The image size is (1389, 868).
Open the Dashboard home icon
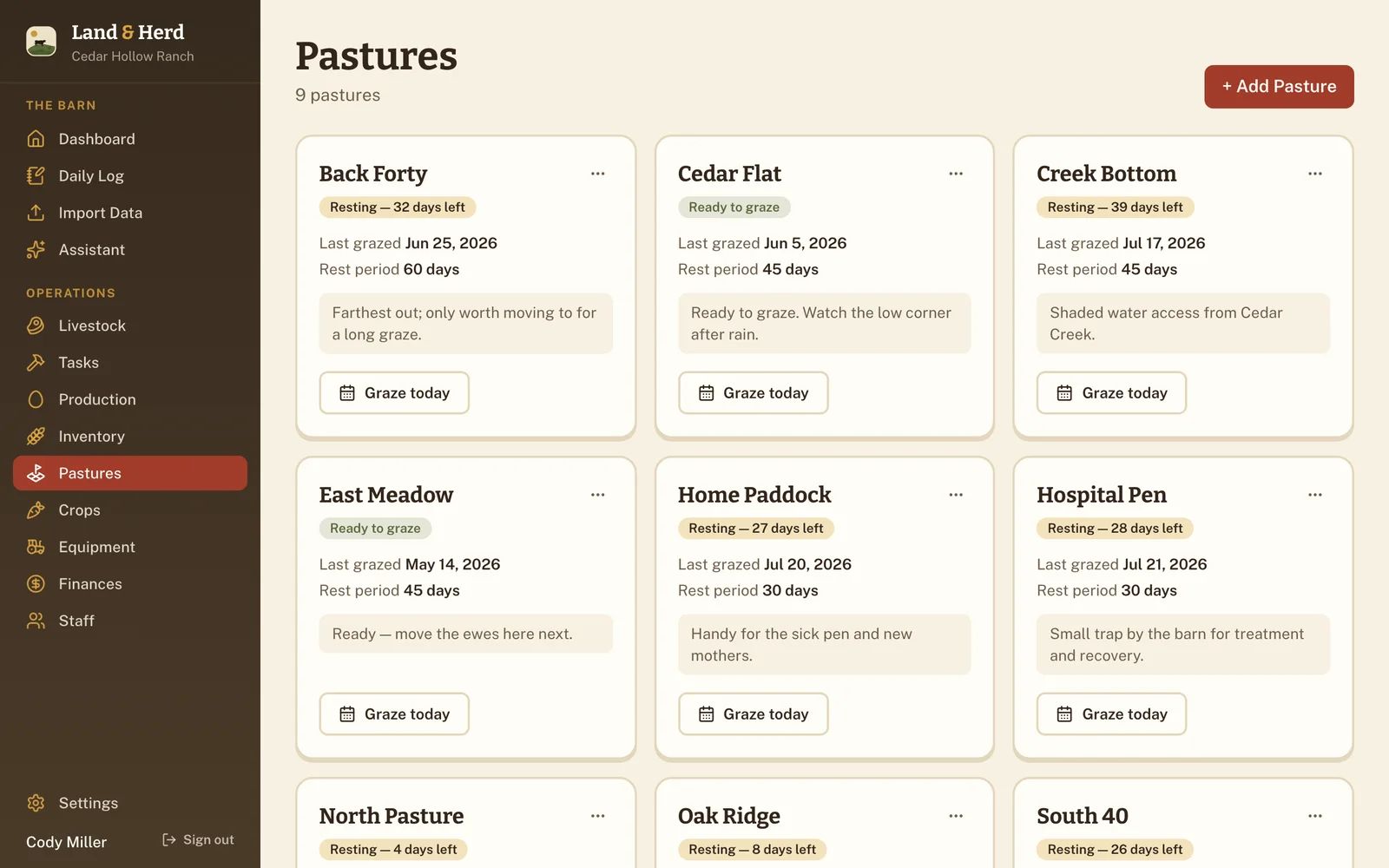[x=36, y=139]
